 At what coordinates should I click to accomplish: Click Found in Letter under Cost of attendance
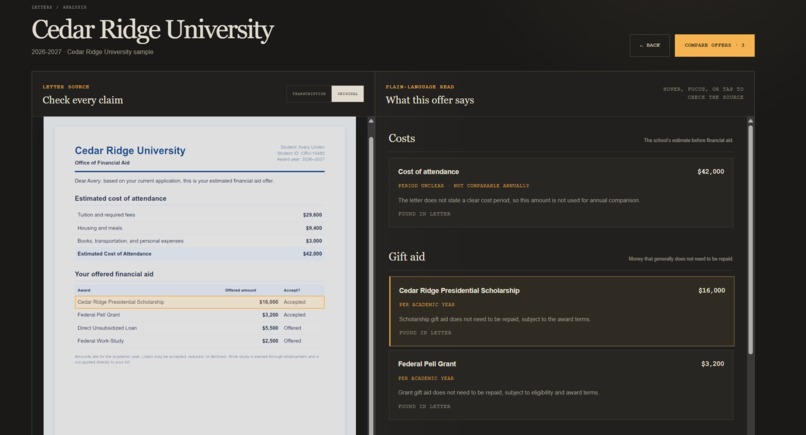click(424, 214)
